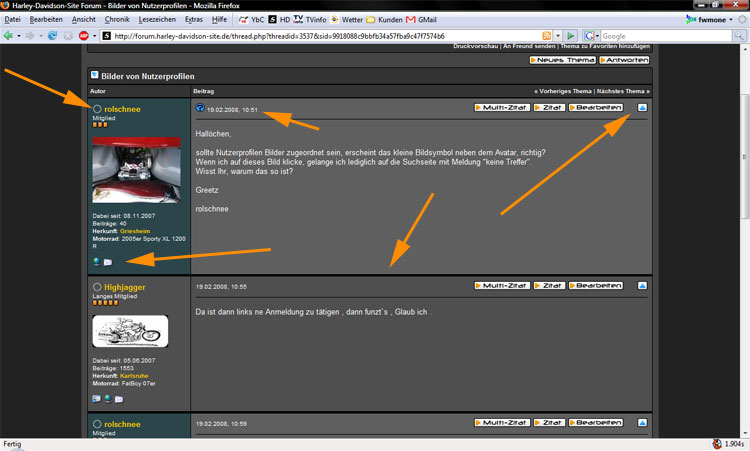Reload the page with the refresh icon

pyautogui.click(x=52, y=36)
